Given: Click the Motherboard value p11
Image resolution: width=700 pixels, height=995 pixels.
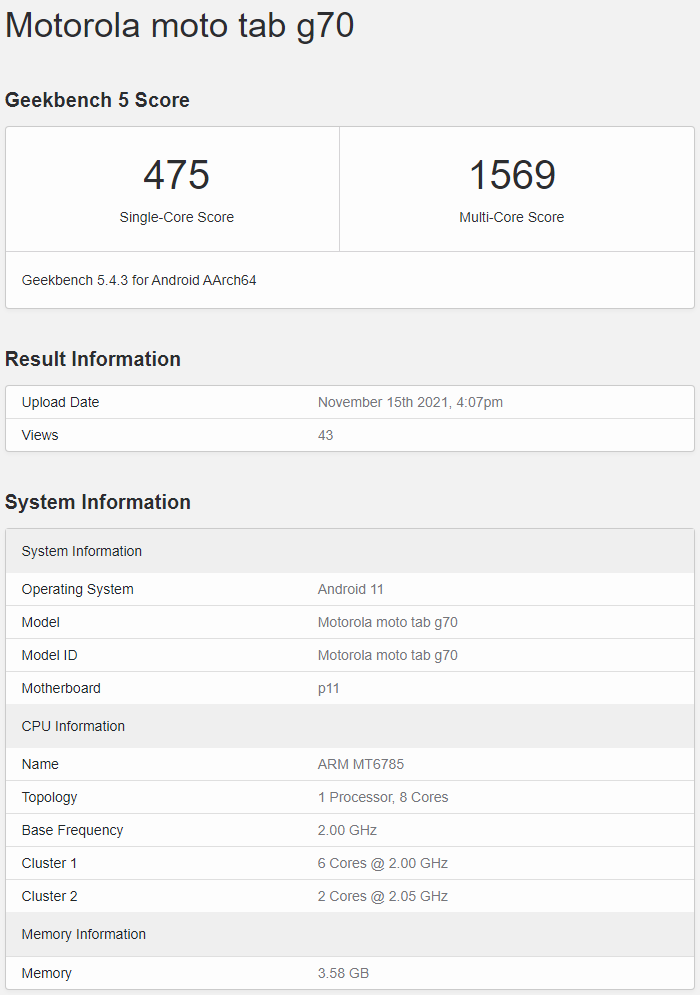Looking at the screenshot, I should click(329, 688).
